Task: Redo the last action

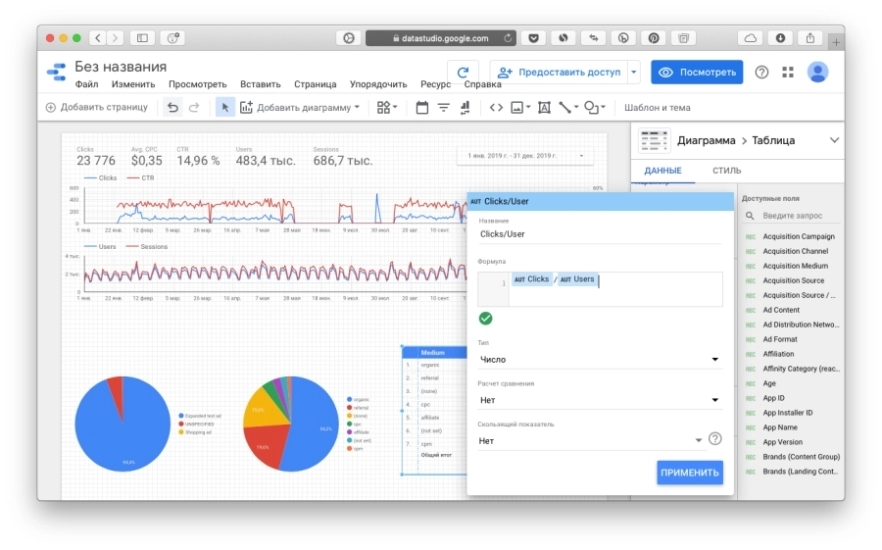Action: 194,107
